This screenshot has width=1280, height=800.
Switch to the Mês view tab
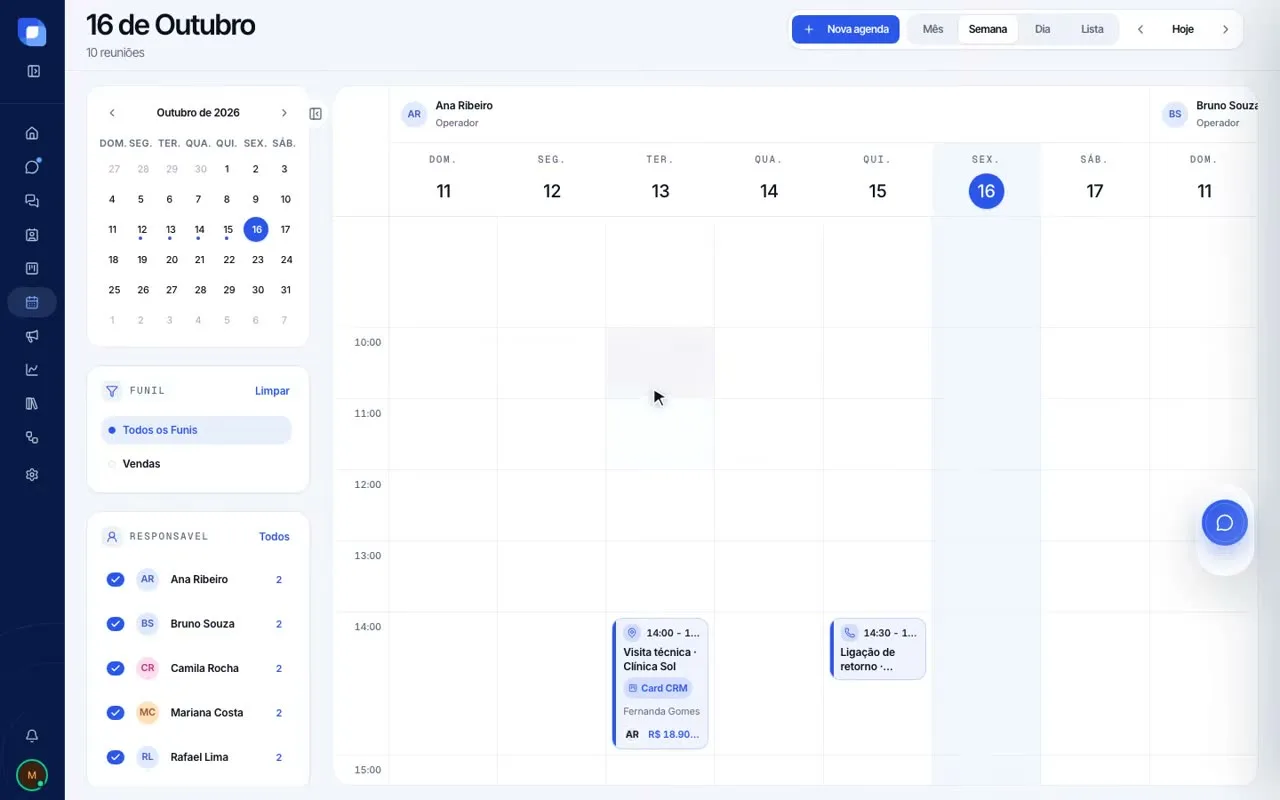pyautogui.click(x=933, y=29)
